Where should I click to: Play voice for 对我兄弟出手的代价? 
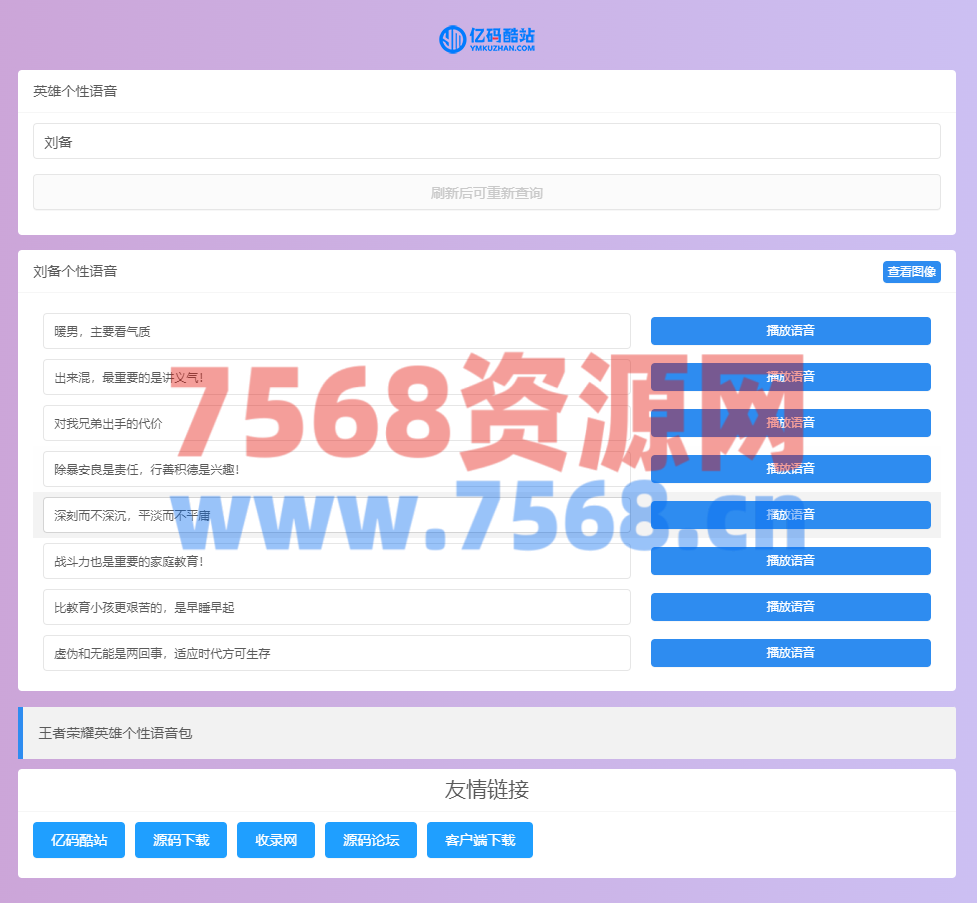point(790,423)
